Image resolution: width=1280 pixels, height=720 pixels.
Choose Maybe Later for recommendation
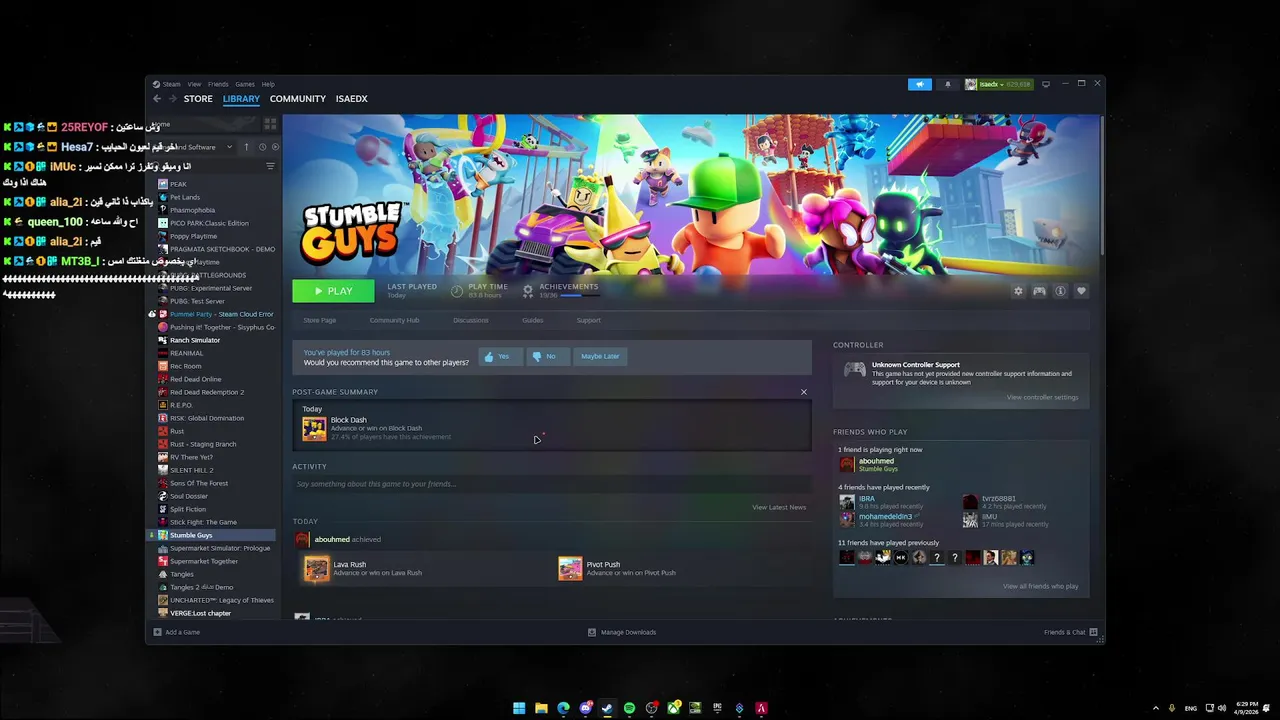pyautogui.click(x=600, y=356)
